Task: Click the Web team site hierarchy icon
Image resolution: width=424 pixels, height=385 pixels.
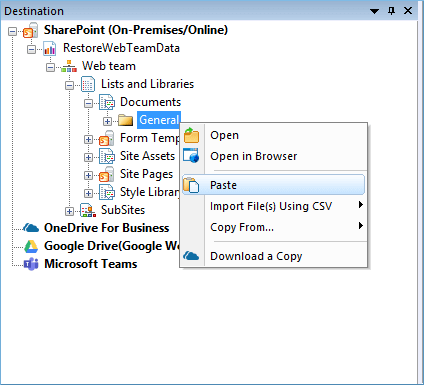Action: 69,66
